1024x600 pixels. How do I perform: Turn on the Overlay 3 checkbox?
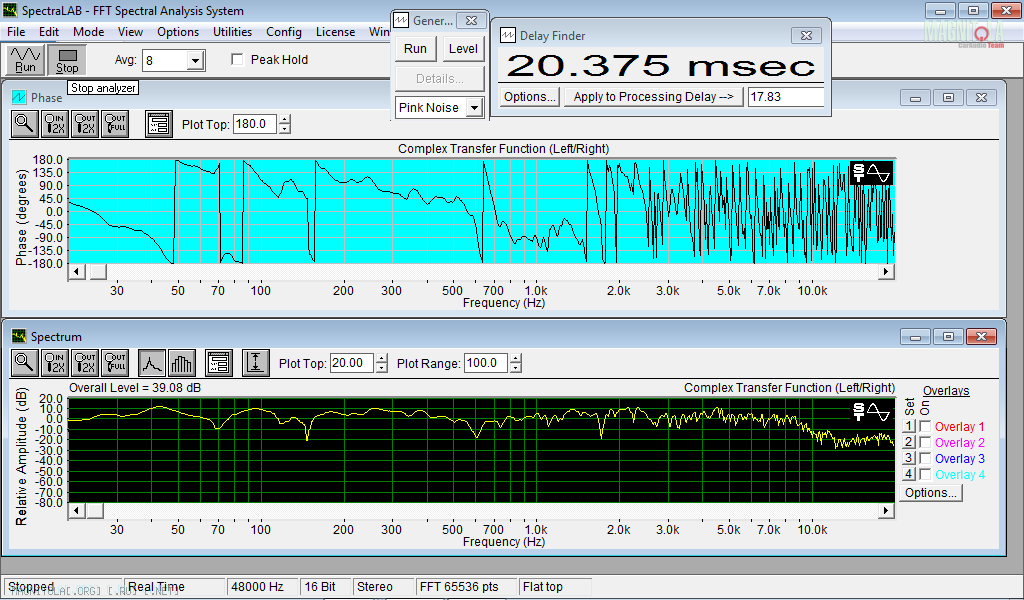[925, 459]
